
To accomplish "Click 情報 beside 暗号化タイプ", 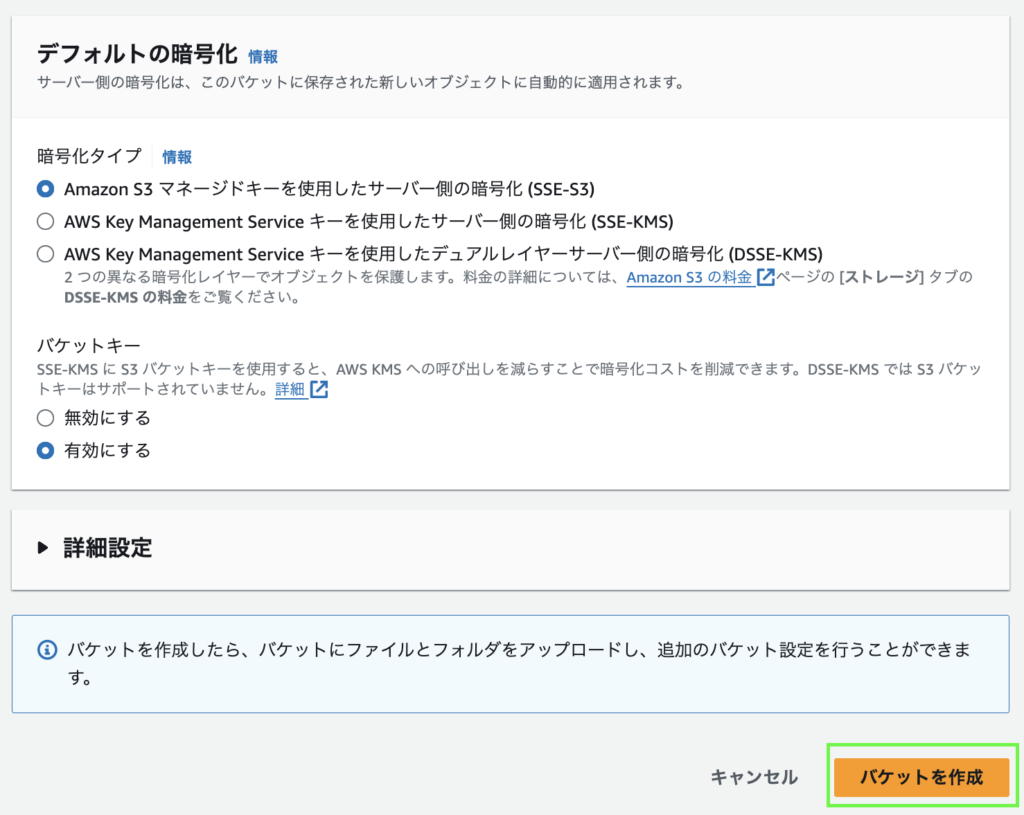I will 177,157.
